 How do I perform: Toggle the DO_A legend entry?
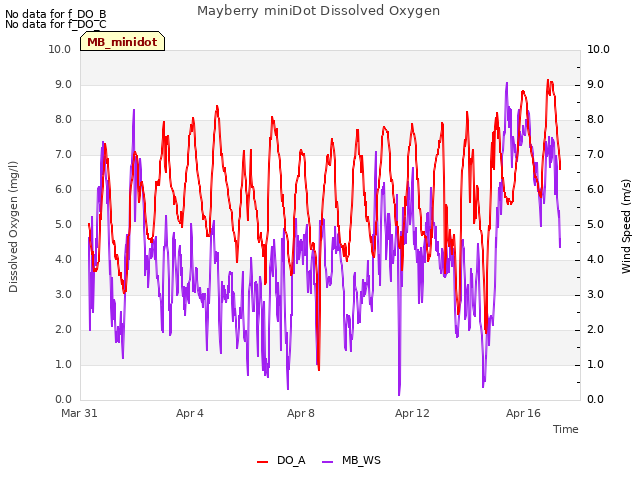coord(281,460)
